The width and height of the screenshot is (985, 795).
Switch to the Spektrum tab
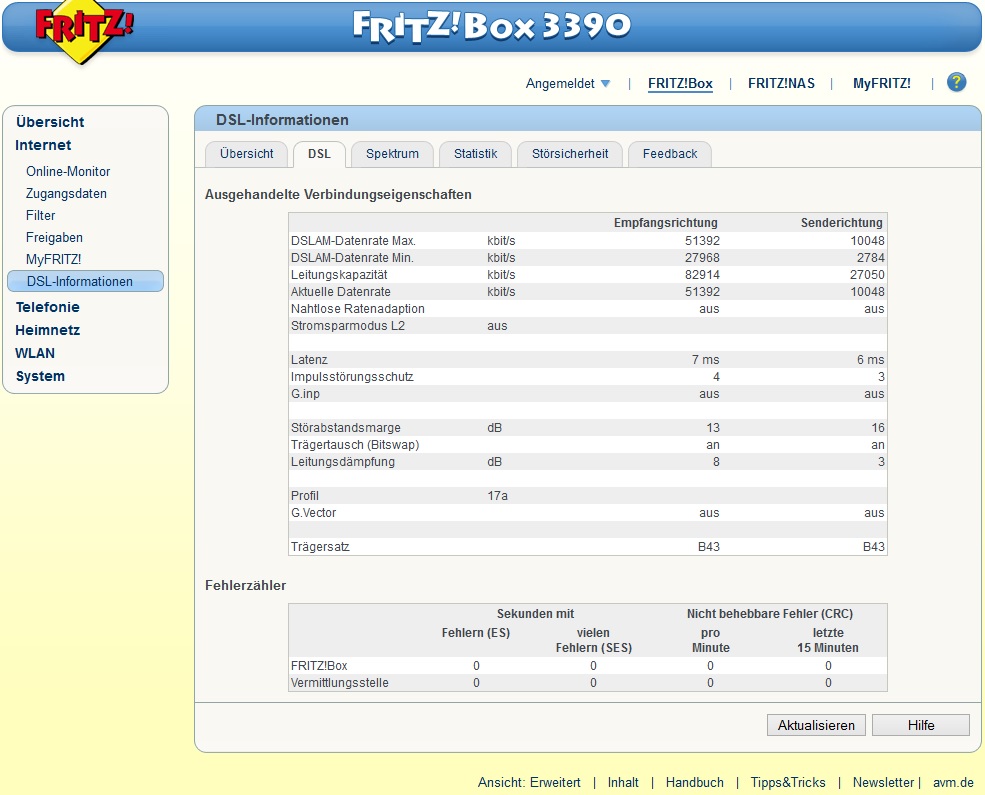(x=393, y=154)
